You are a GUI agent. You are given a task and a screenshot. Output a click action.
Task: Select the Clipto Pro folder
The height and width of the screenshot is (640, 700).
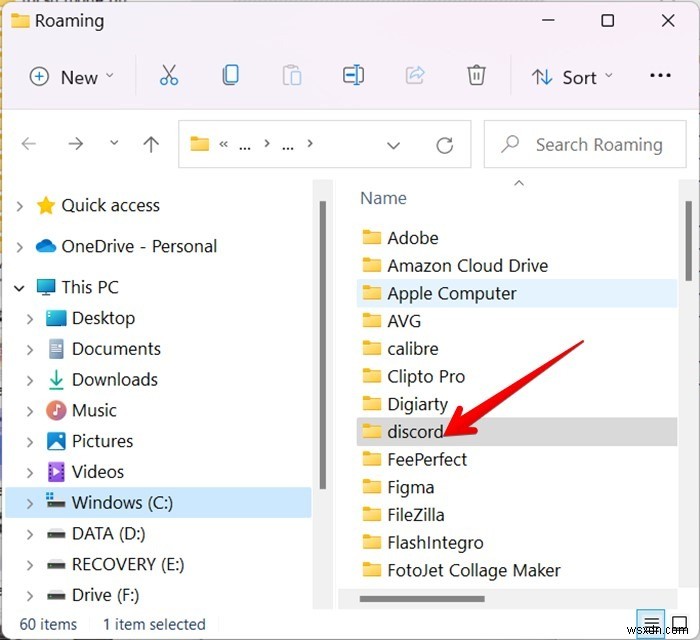click(x=517, y=376)
